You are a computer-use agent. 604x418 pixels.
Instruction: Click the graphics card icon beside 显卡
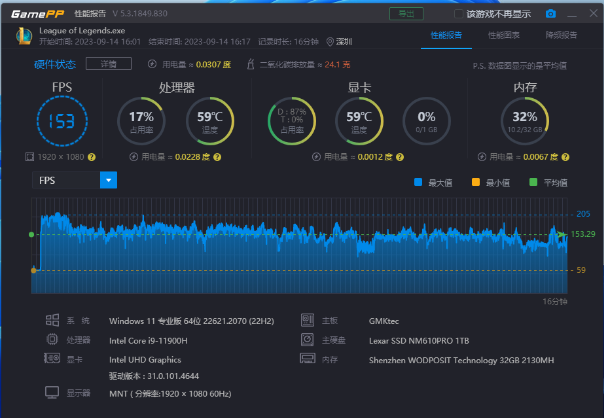52,358
